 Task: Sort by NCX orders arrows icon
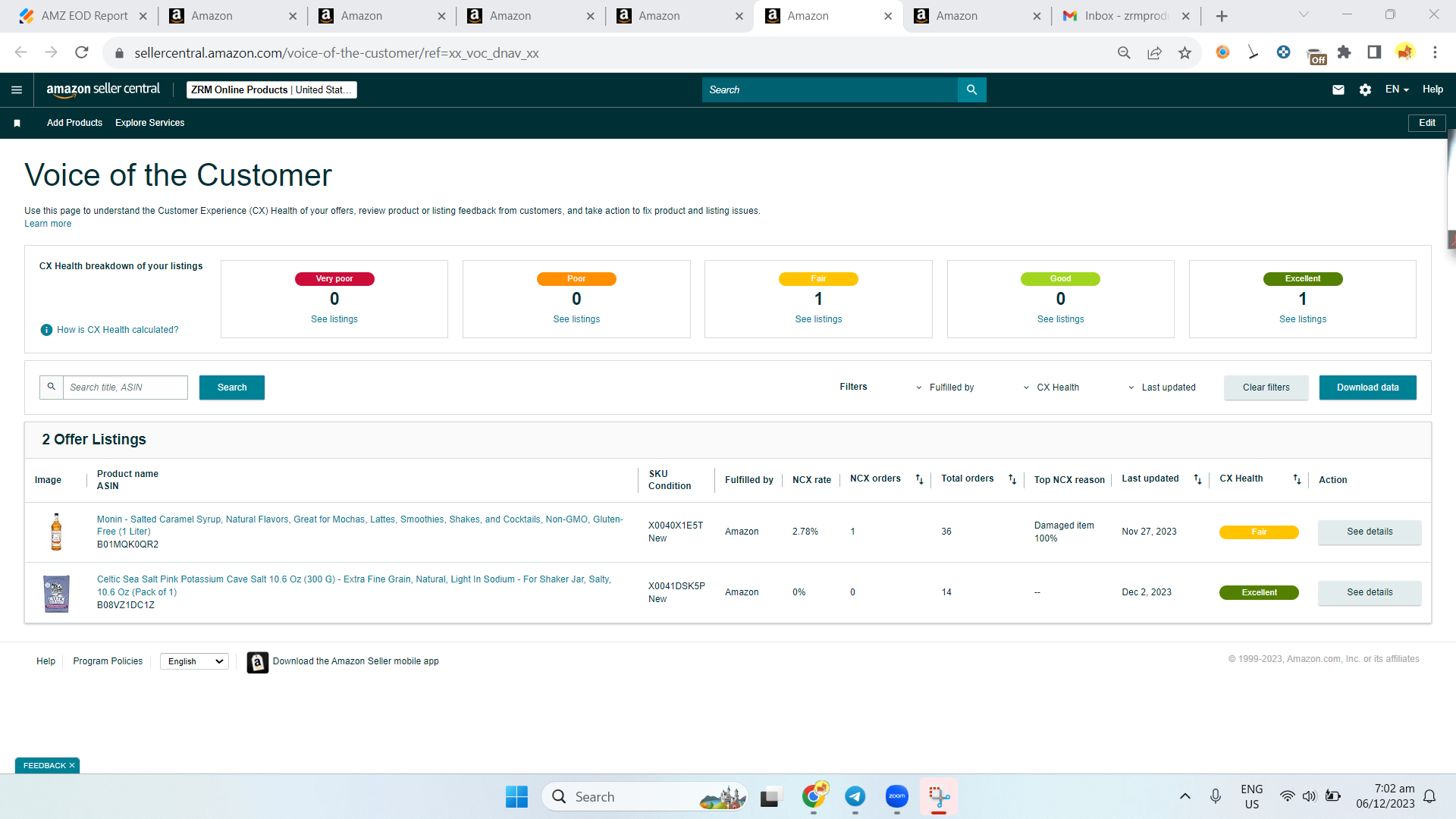click(919, 479)
